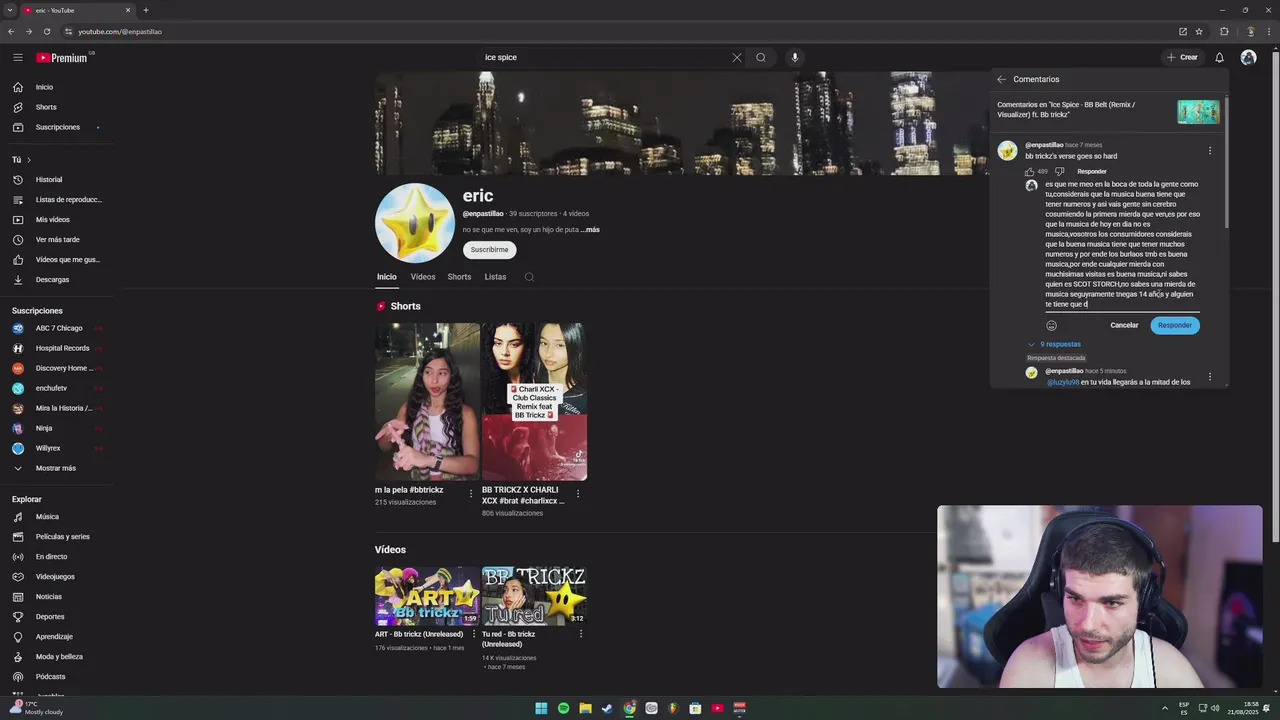Open options for 'm la pela' short

pos(471,493)
